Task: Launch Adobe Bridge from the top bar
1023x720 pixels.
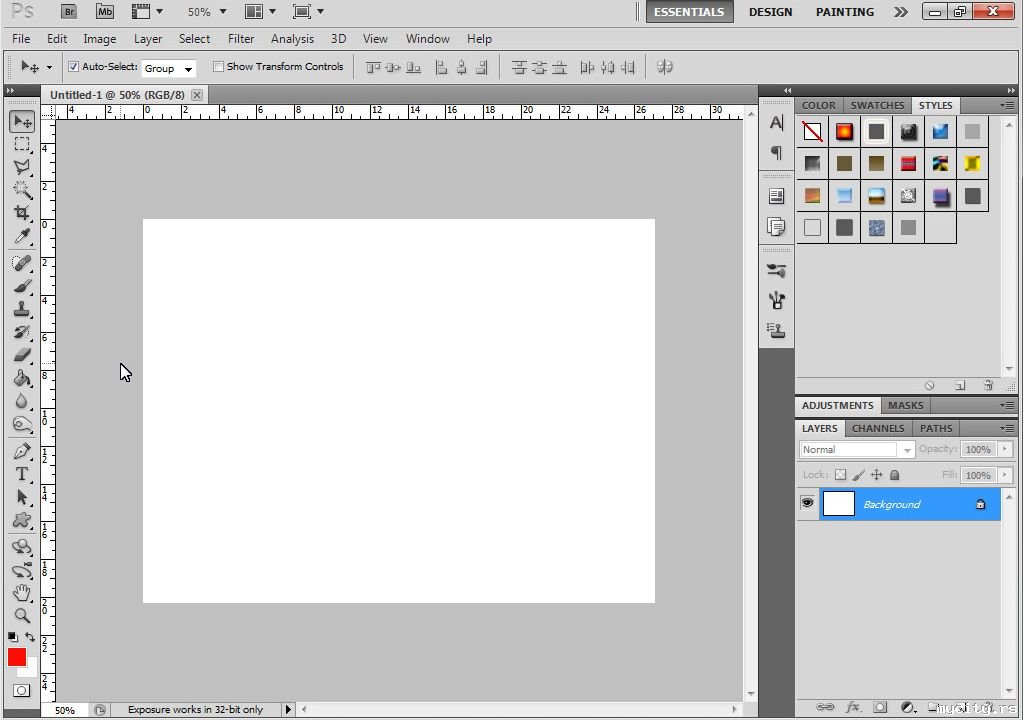Action: [68, 12]
